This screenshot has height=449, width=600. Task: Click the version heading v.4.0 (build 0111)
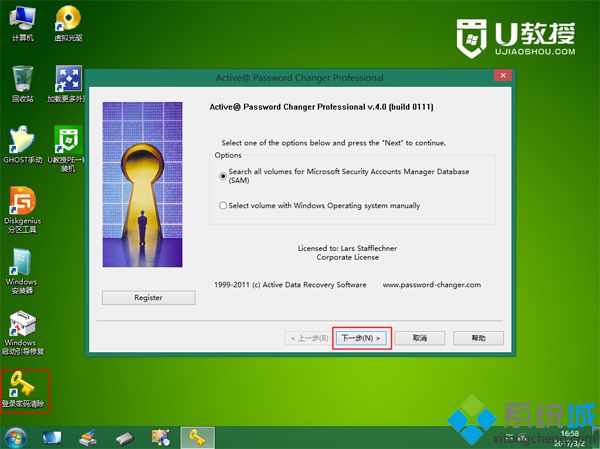click(321, 107)
